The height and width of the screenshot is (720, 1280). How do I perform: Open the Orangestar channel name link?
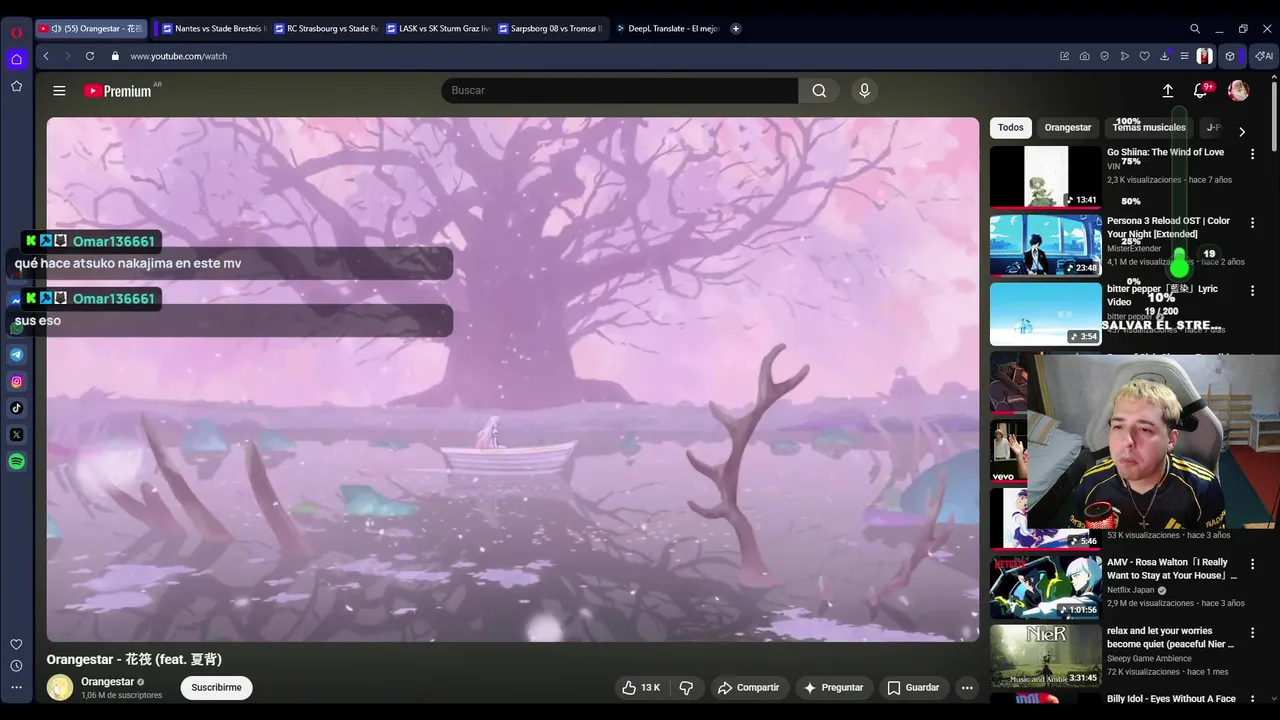click(x=107, y=682)
